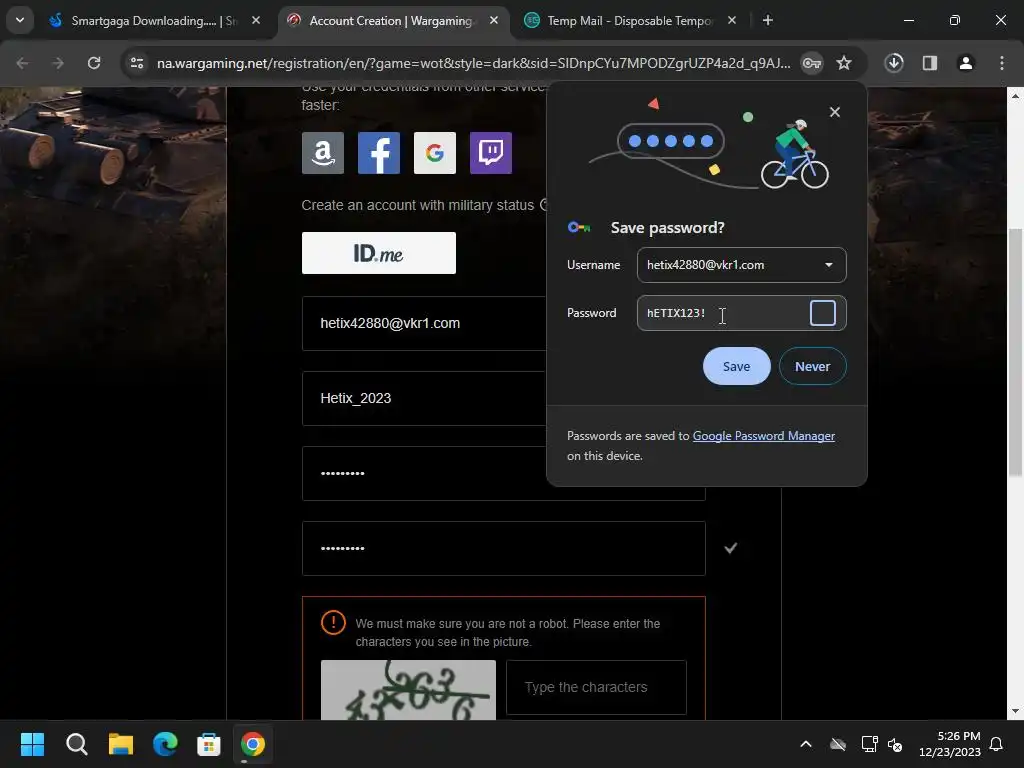This screenshot has height=768, width=1024.
Task: Open Microsoft Edge from taskbar
Action: (x=165, y=744)
